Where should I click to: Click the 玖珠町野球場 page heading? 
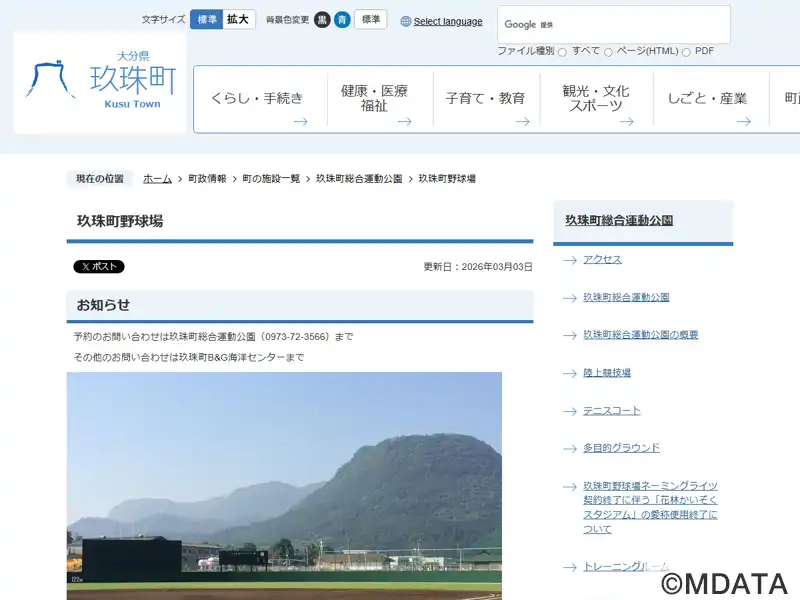(120, 221)
